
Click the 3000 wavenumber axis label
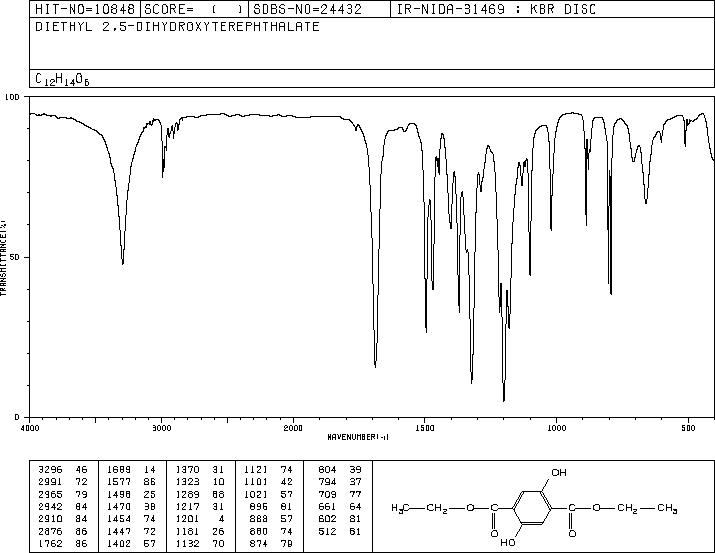pos(161,428)
